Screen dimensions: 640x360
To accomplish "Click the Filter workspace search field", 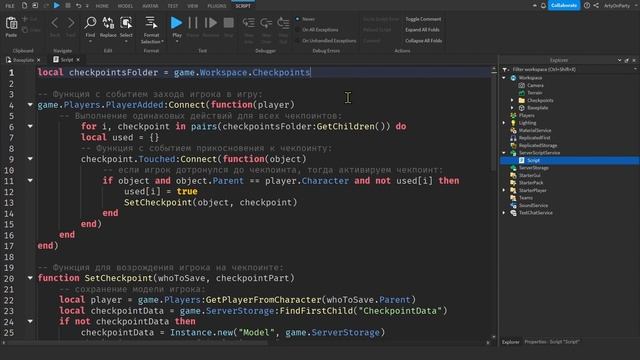I will [571, 69].
